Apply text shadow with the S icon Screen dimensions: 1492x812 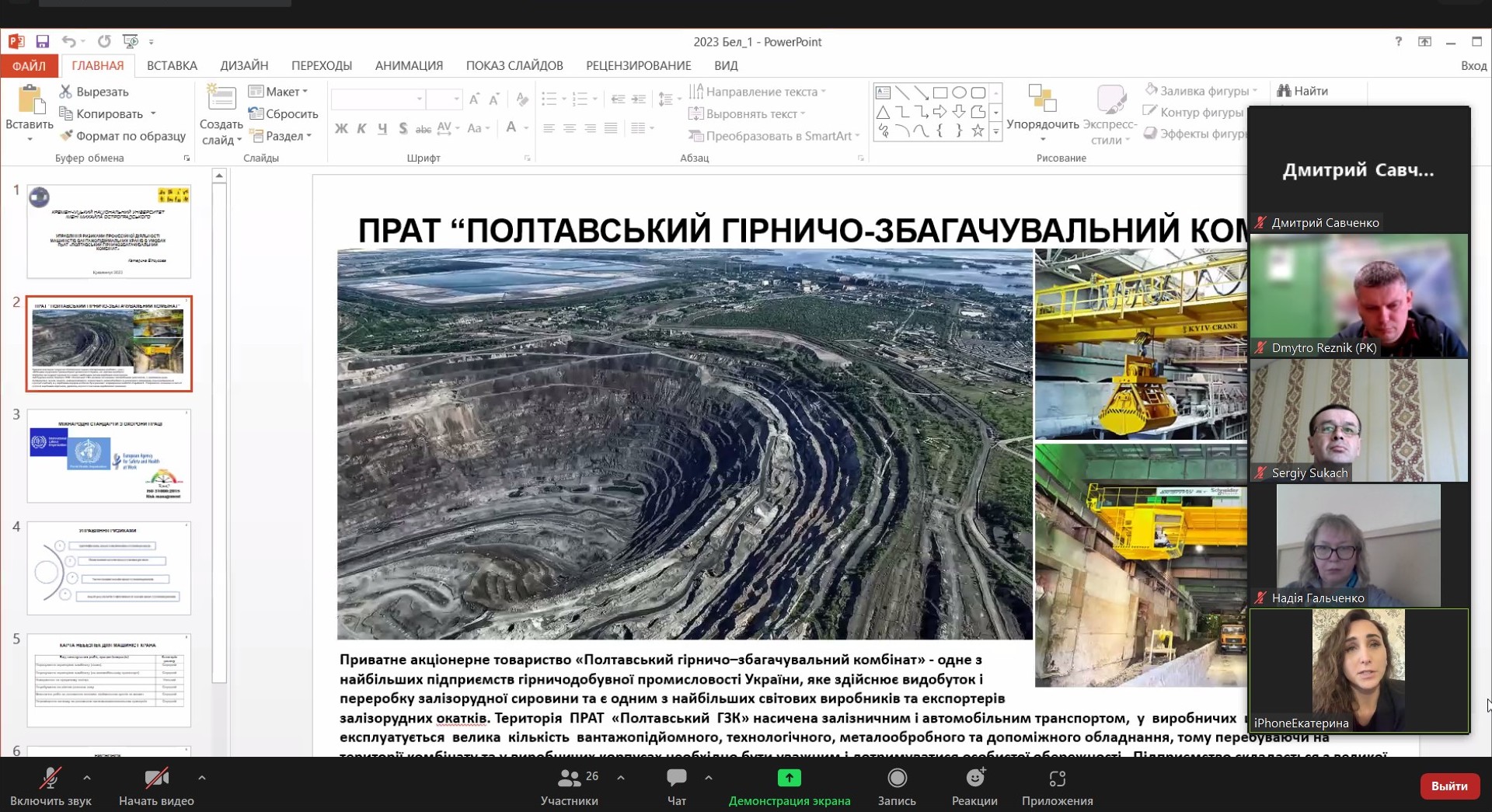(x=403, y=128)
